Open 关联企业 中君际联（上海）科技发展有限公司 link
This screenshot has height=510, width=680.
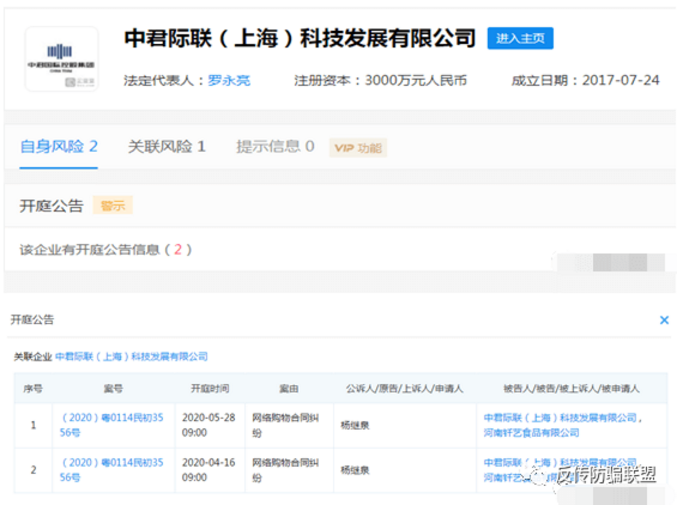[131, 356]
